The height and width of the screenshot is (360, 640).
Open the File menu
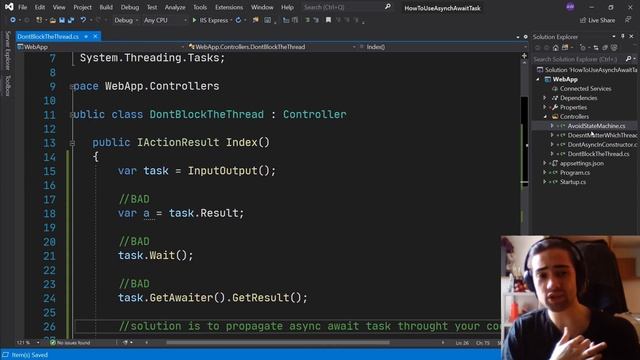pyautogui.click(x=22, y=7)
